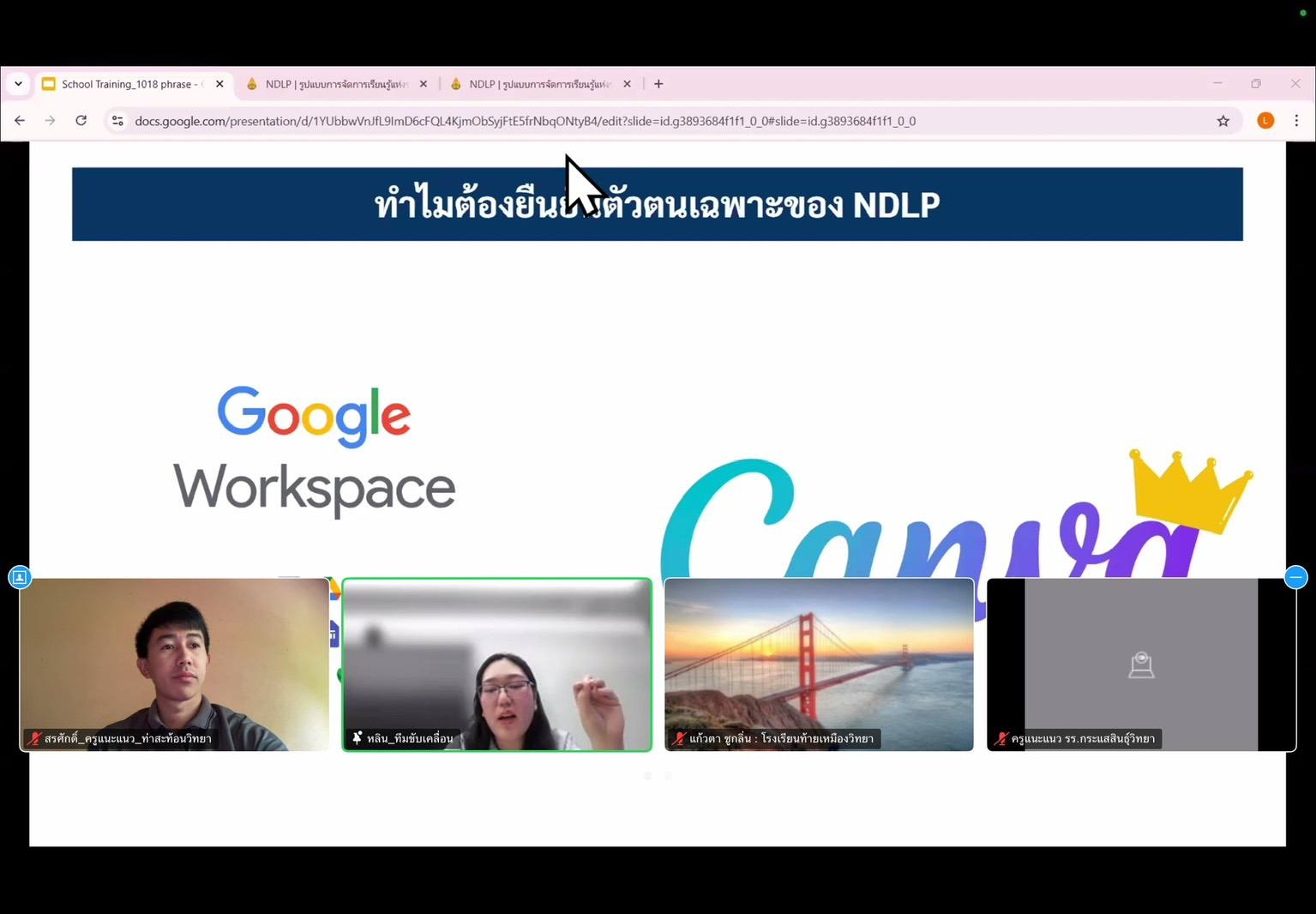Click camera-off placeholder icon in last tile

click(x=1141, y=664)
